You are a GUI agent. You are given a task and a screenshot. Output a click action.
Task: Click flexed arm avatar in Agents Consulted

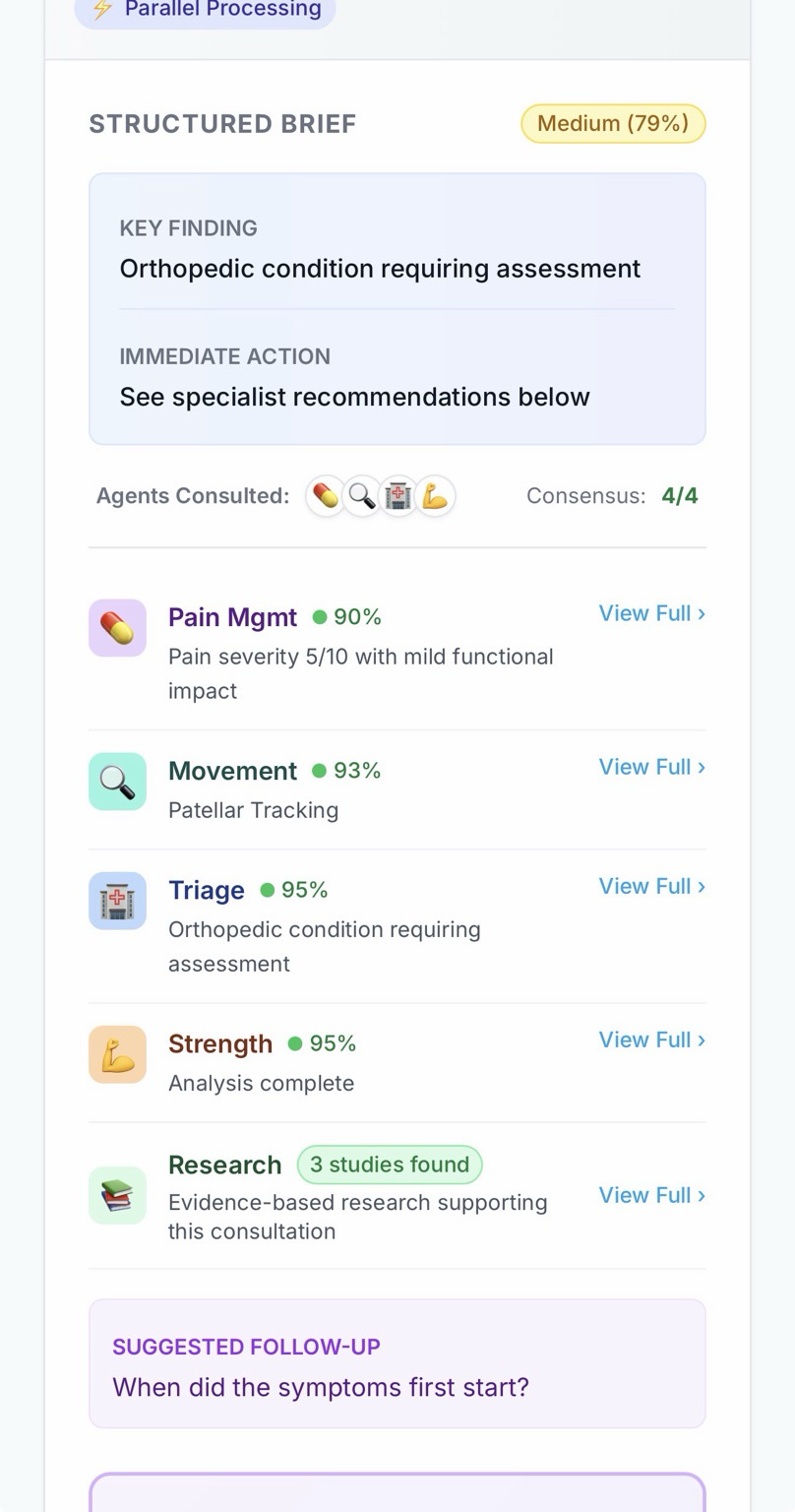435,496
